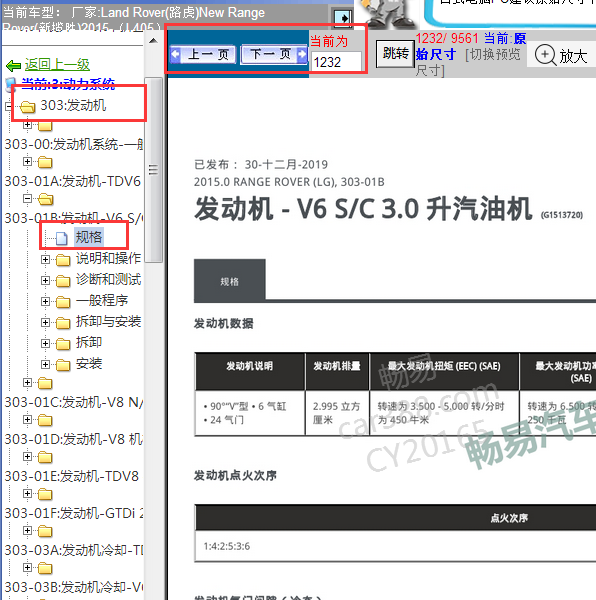Click the tree scroll-up arrow
Image resolution: width=596 pixels, height=600 pixels.
point(153,41)
